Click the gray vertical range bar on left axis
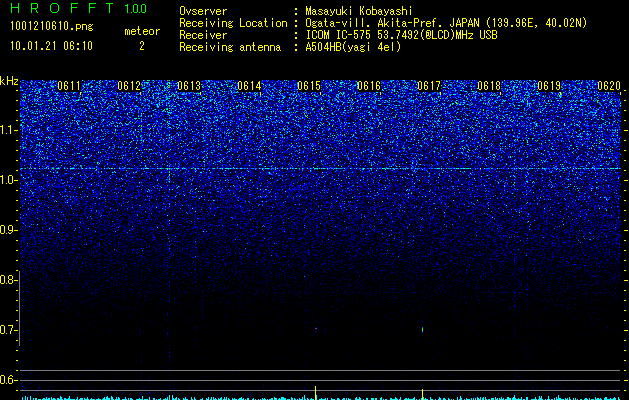This screenshot has width=629, height=400. (x=19, y=308)
